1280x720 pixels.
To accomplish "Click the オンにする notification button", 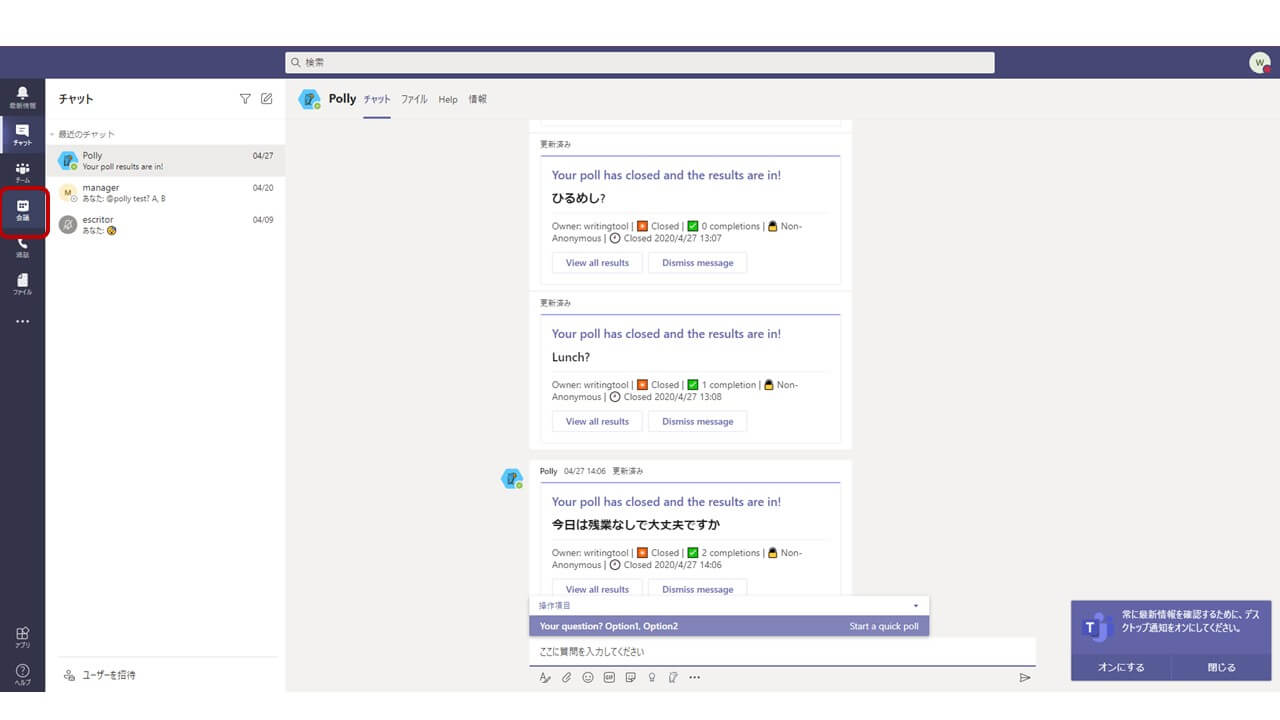I will click(x=1120, y=667).
